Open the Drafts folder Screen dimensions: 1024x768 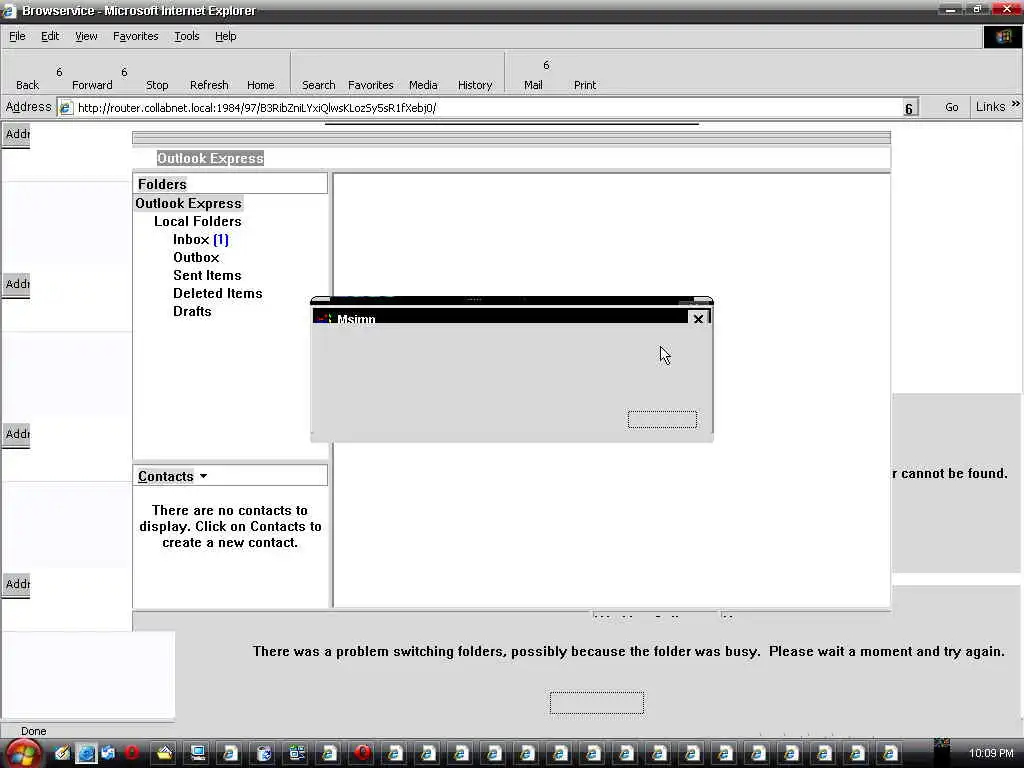point(192,312)
